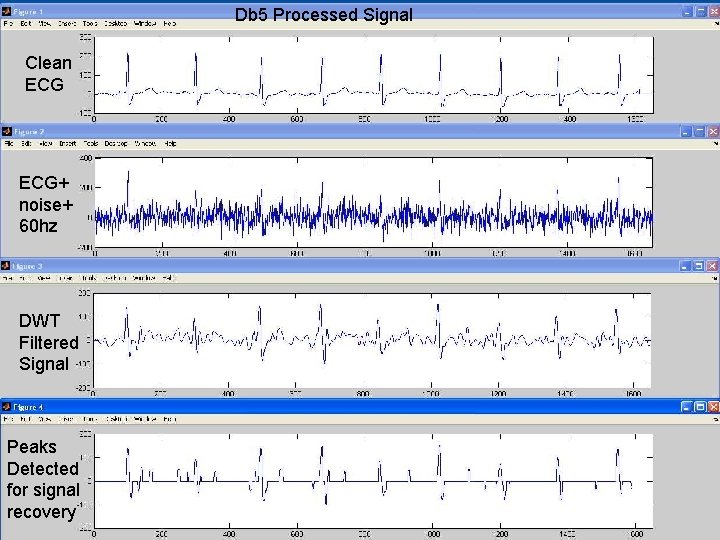
Task: Close the Figure 3 window
Action: coord(712,266)
